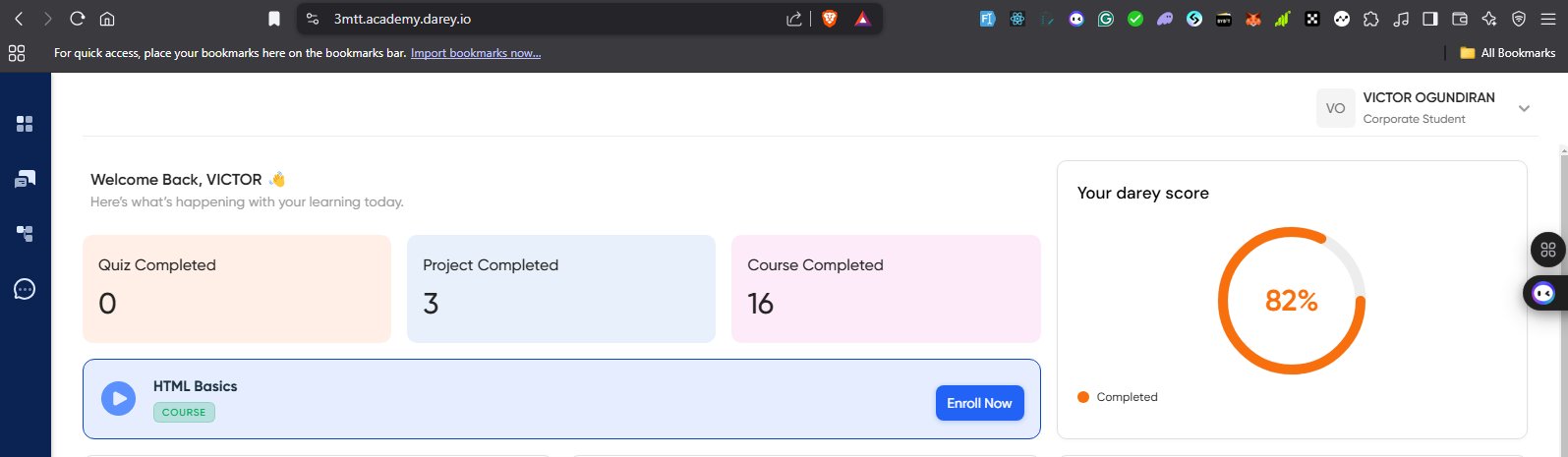The width and height of the screenshot is (1568, 457).
Task: Open the media control music note
Action: tap(1401, 19)
